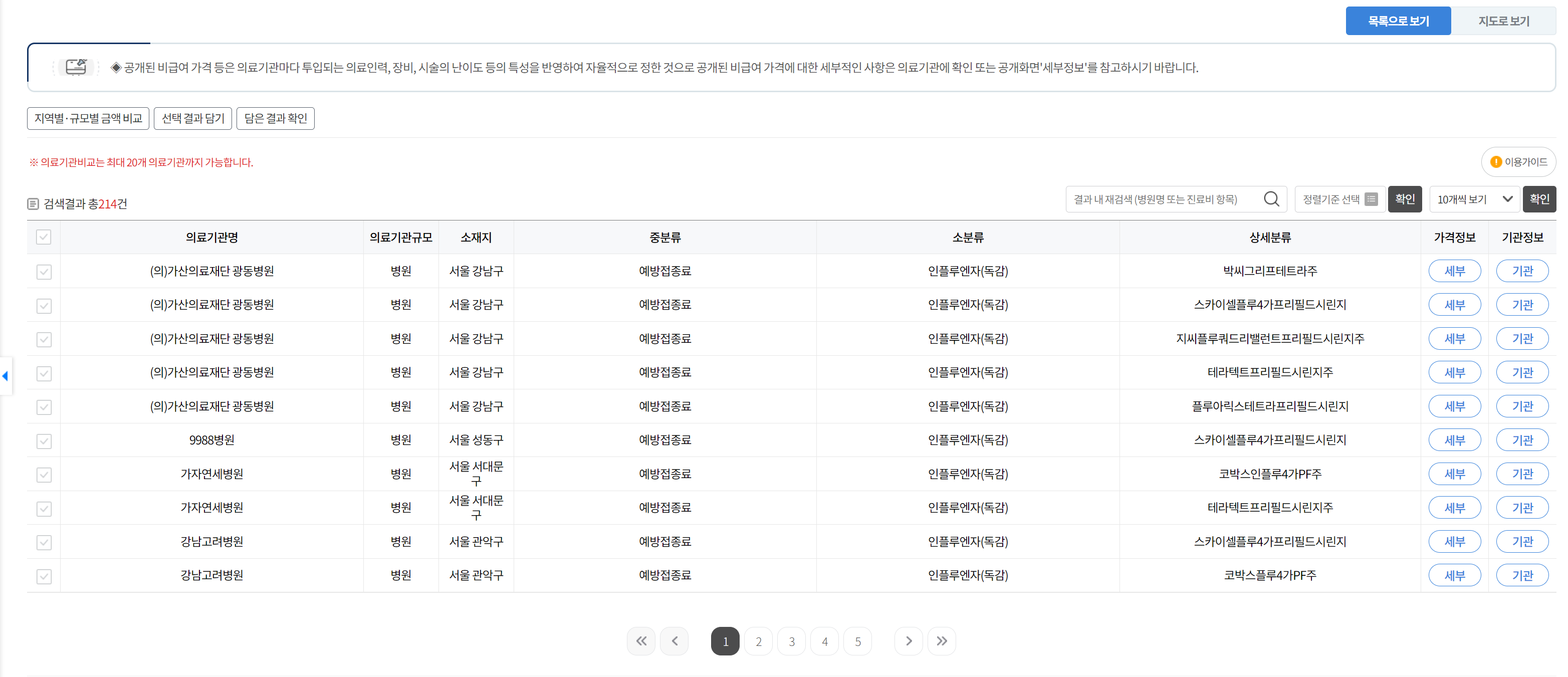Screen dimensions: 1568x677
Task: Click the sort criteria list icon in 정렬기준 선택
Action: [x=1371, y=198]
